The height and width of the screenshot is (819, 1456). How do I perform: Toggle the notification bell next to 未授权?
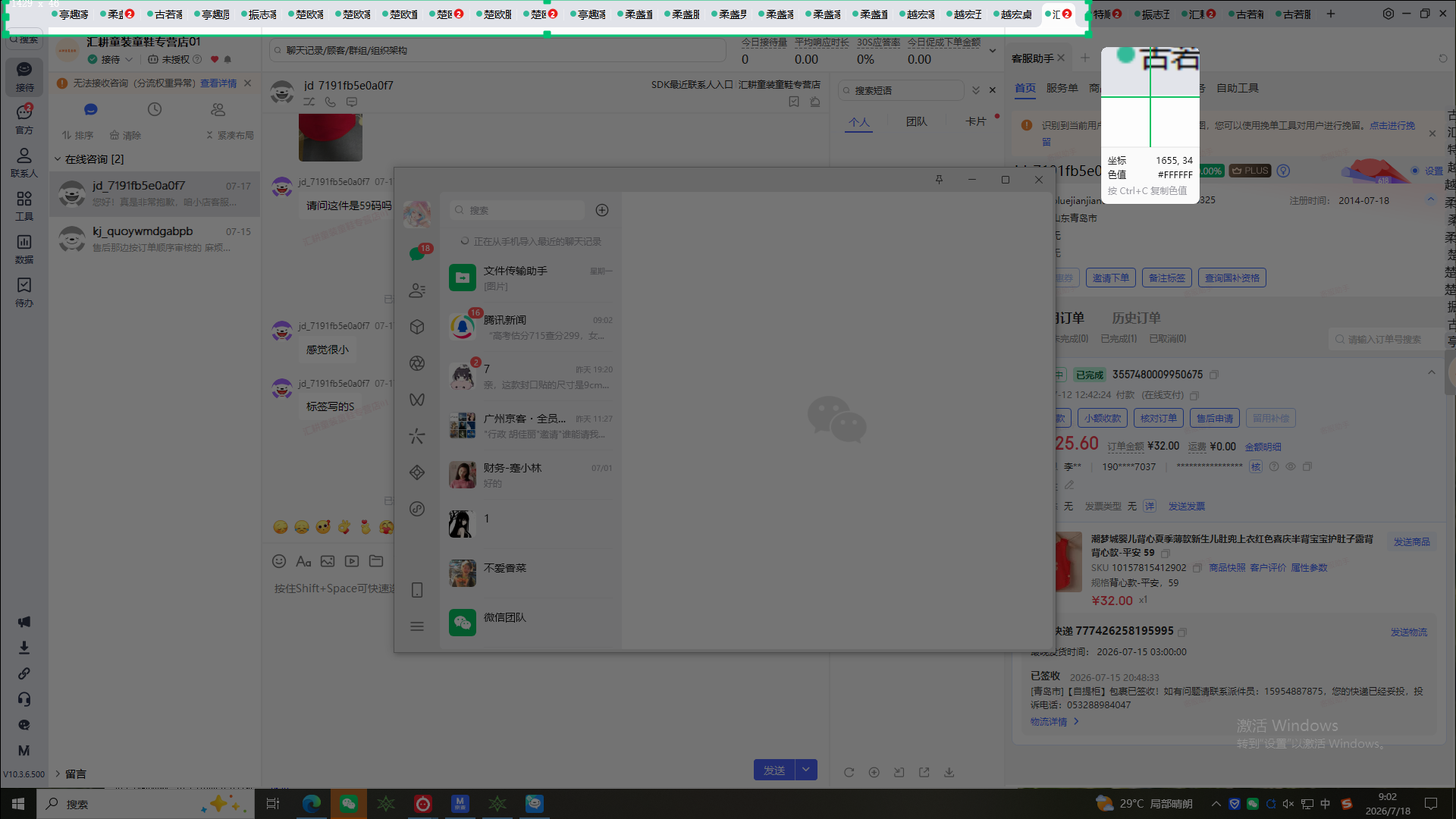tap(227, 59)
